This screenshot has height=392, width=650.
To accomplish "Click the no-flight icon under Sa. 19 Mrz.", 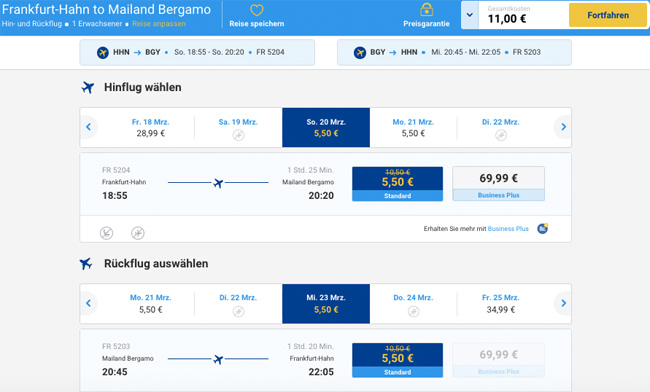I will tap(238, 135).
